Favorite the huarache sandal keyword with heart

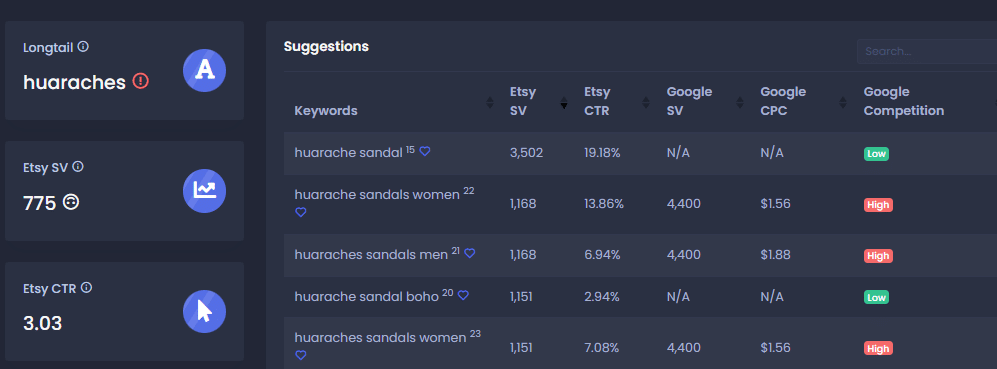pos(425,151)
